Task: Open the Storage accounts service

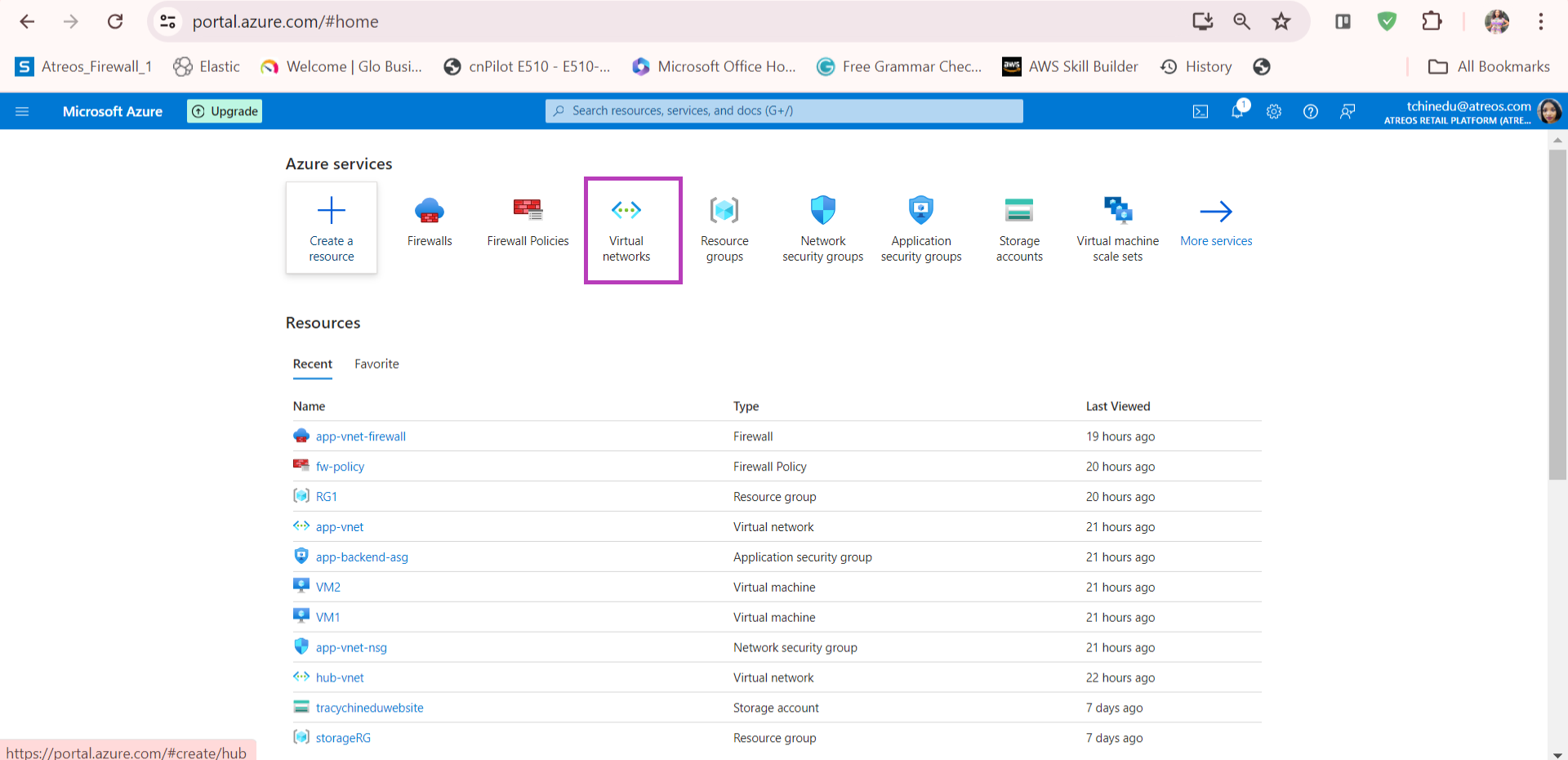Action: click(x=1019, y=230)
